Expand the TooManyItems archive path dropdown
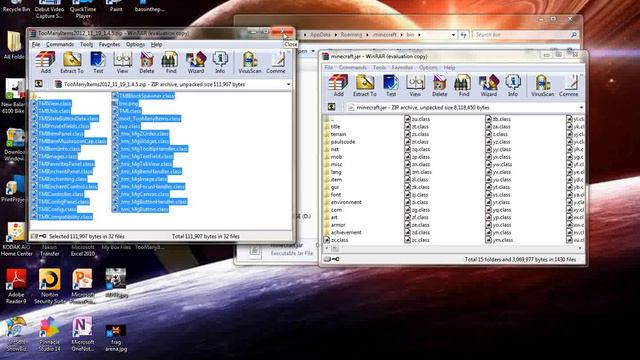Image resolution: width=640 pixels, height=360 pixels. pyautogui.click(x=289, y=84)
